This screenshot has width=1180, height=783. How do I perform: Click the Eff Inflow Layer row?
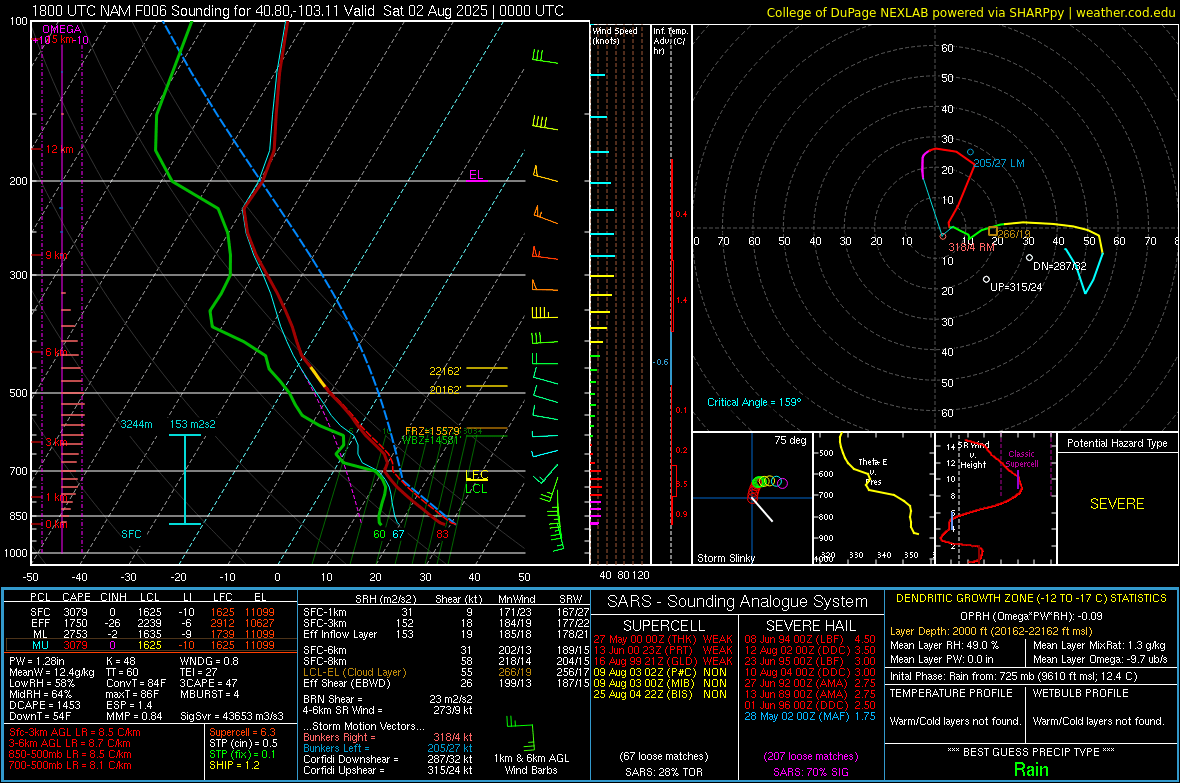click(446, 634)
